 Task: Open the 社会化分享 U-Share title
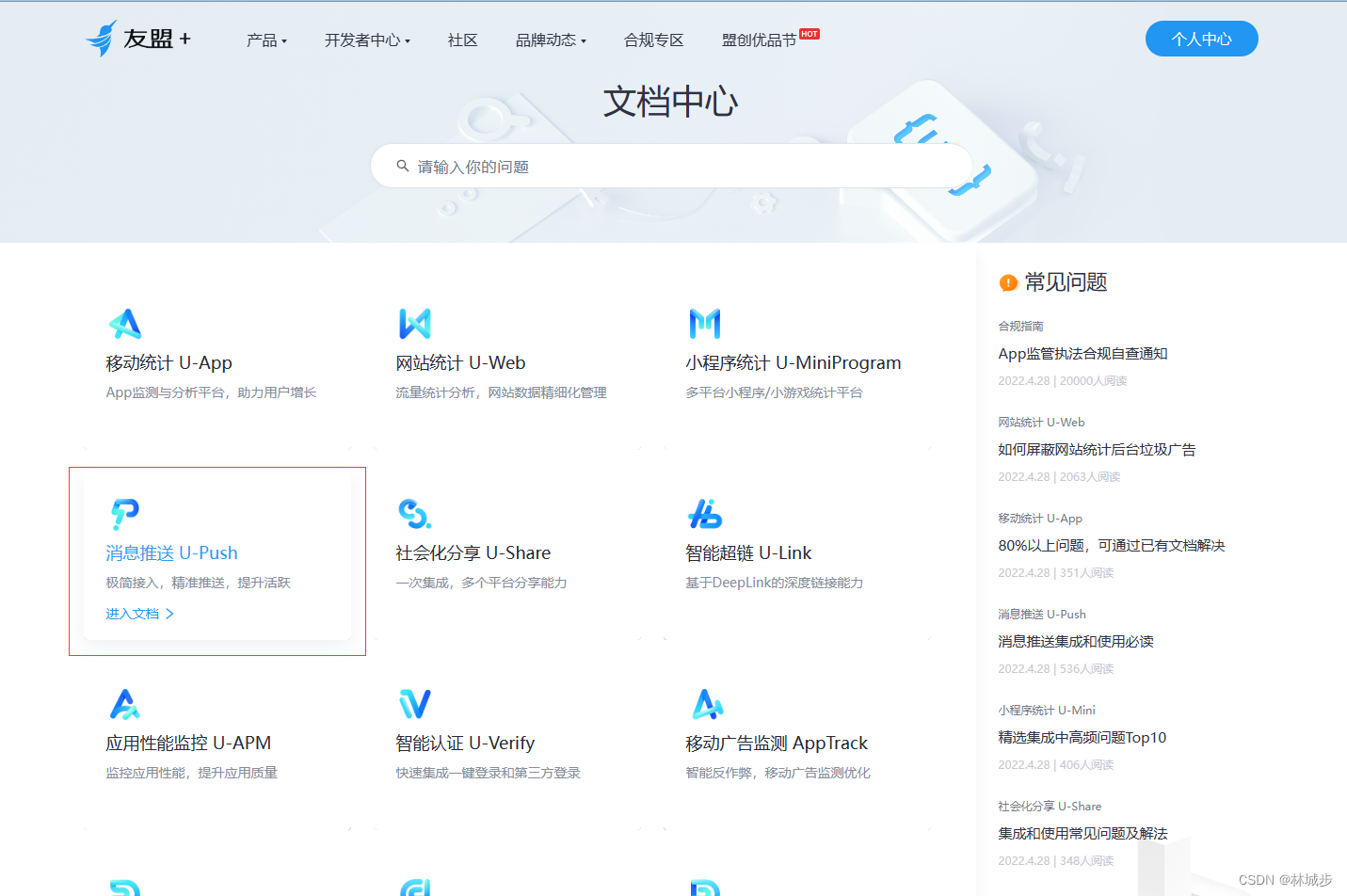click(x=473, y=552)
